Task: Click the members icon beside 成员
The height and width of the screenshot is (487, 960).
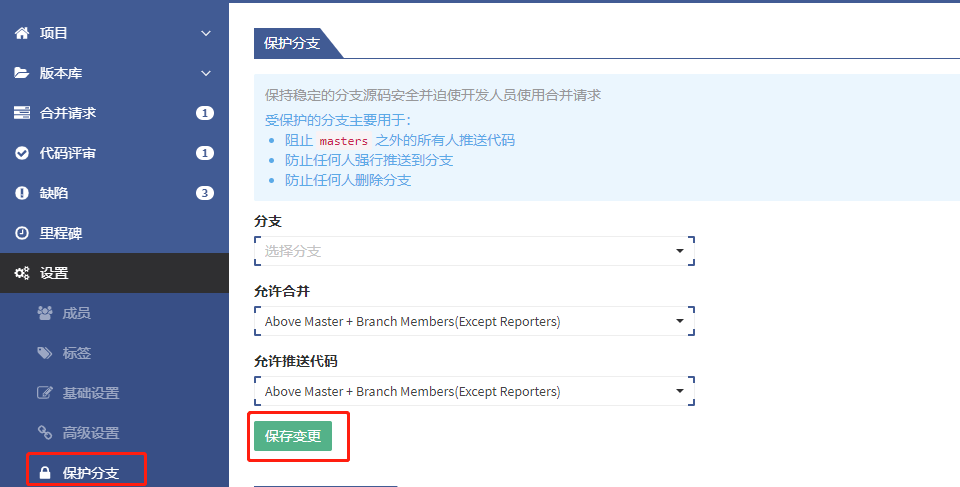Action: pyautogui.click(x=44, y=313)
